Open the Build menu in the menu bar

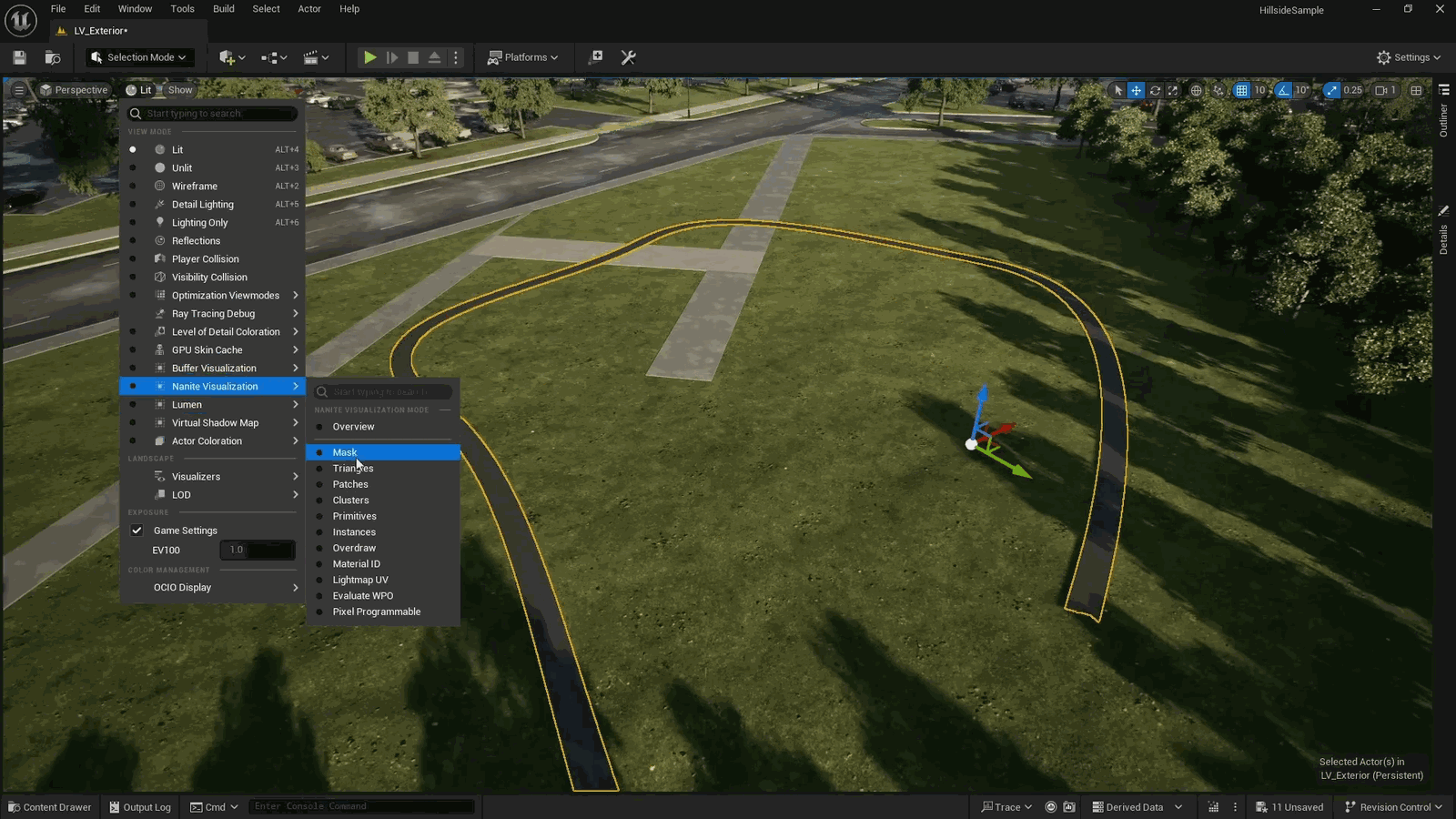224,9
